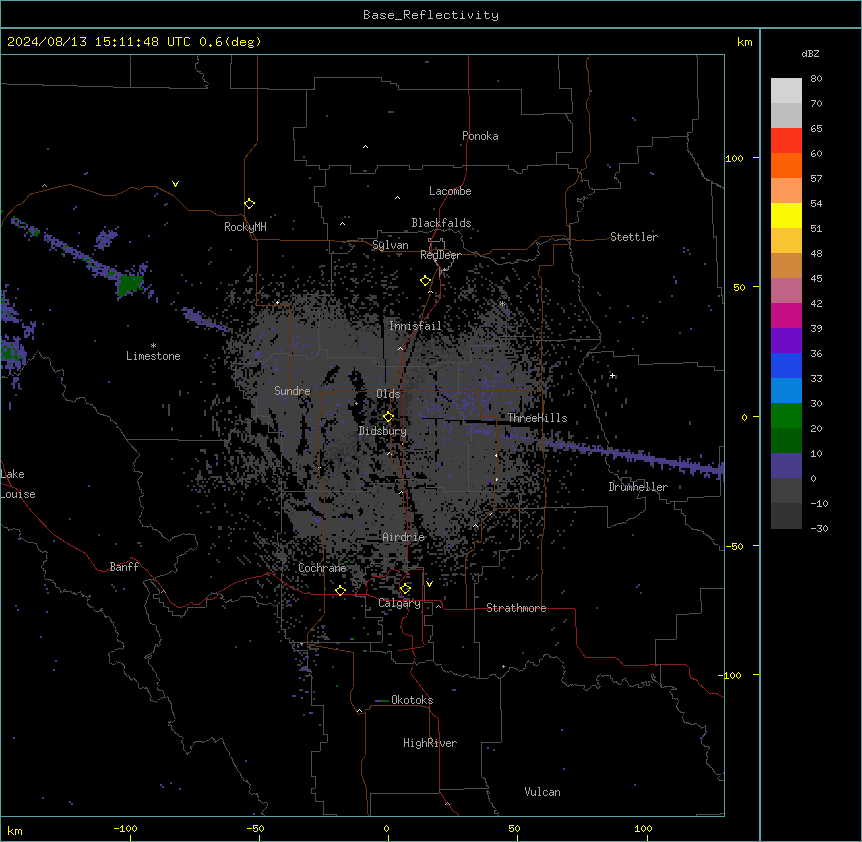Click the yellow radar marker at Olds
The height and width of the screenshot is (842, 862).
click(388, 417)
